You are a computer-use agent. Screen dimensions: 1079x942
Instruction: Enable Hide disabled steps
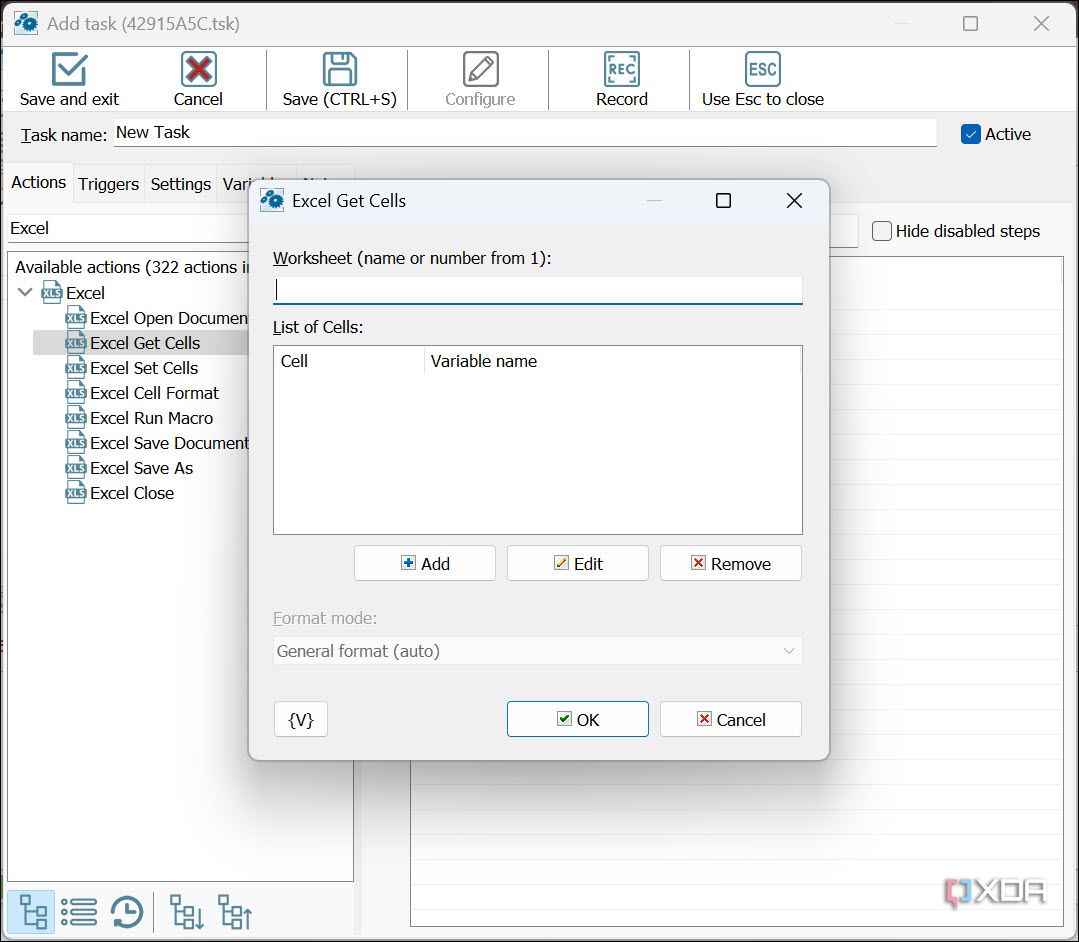[x=881, y=230]
